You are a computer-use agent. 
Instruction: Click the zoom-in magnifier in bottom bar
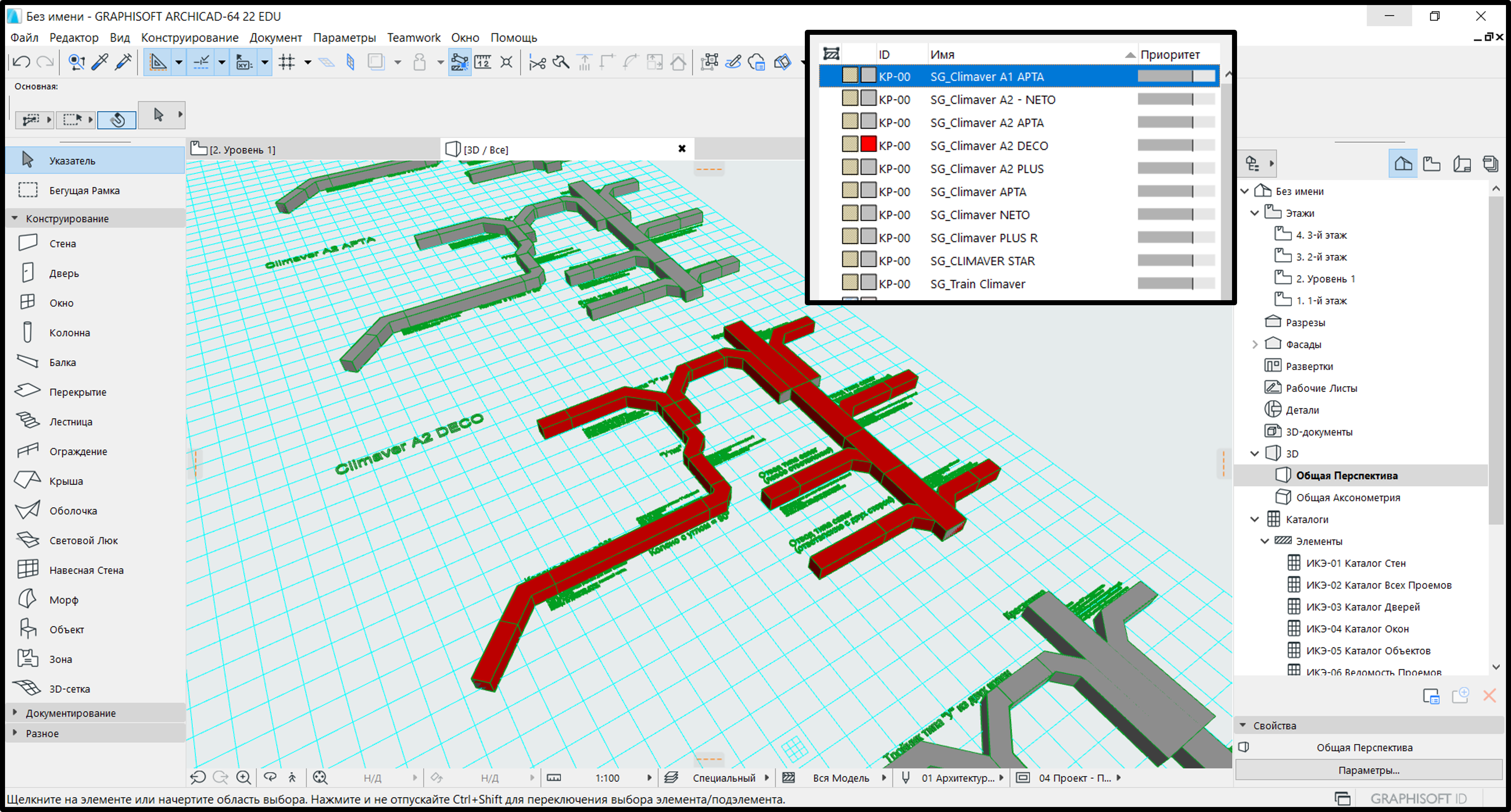click(x=243, y=778)
